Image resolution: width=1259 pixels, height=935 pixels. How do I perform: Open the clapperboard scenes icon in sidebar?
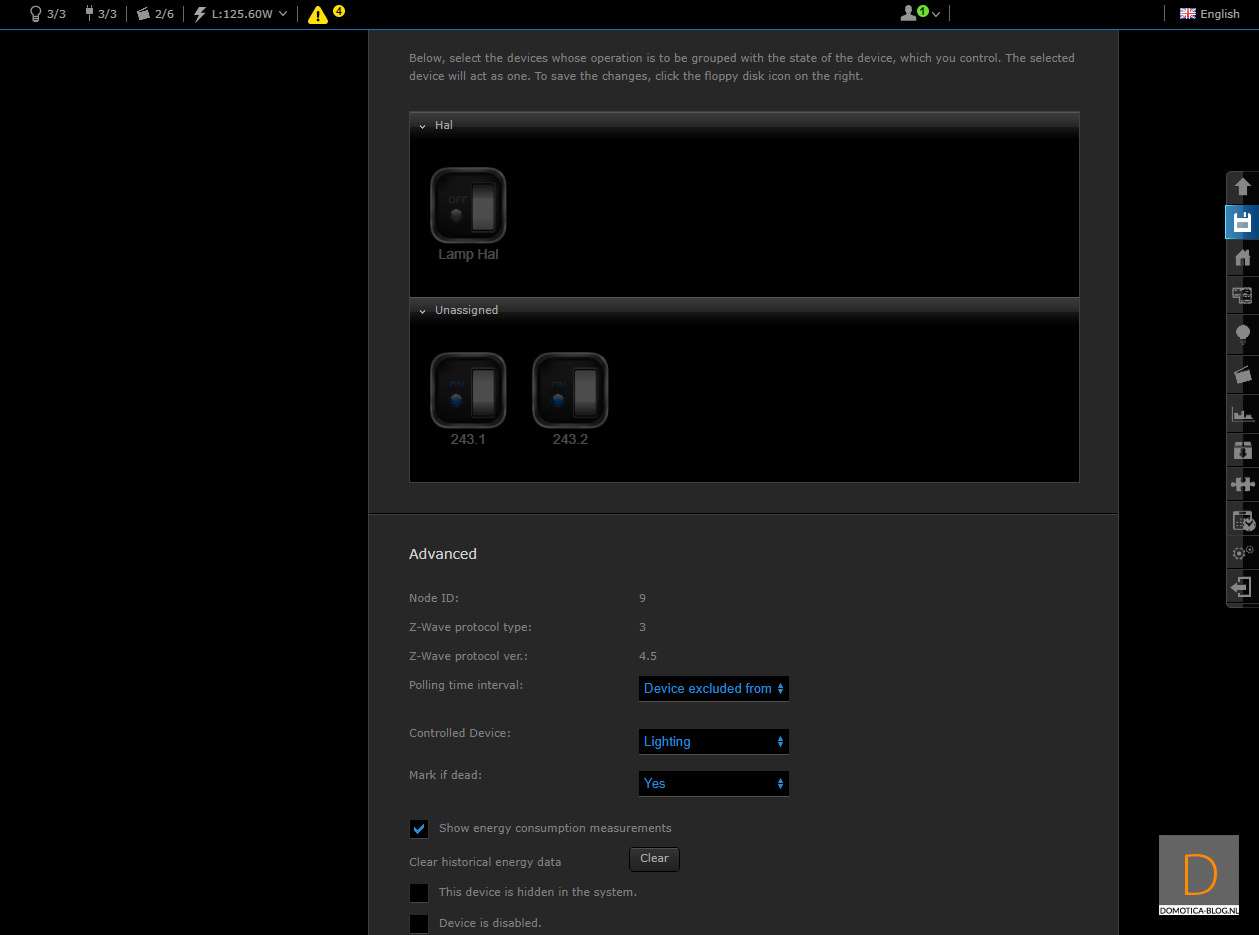[1242, 374]
